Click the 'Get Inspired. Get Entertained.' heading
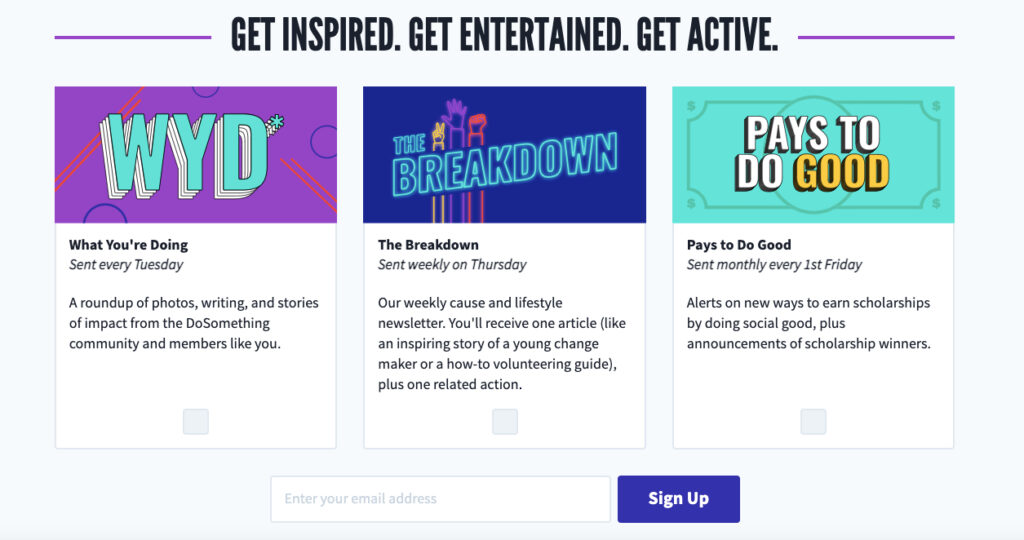The width and height of the screenshot is (1024, 540). [504, 35]
